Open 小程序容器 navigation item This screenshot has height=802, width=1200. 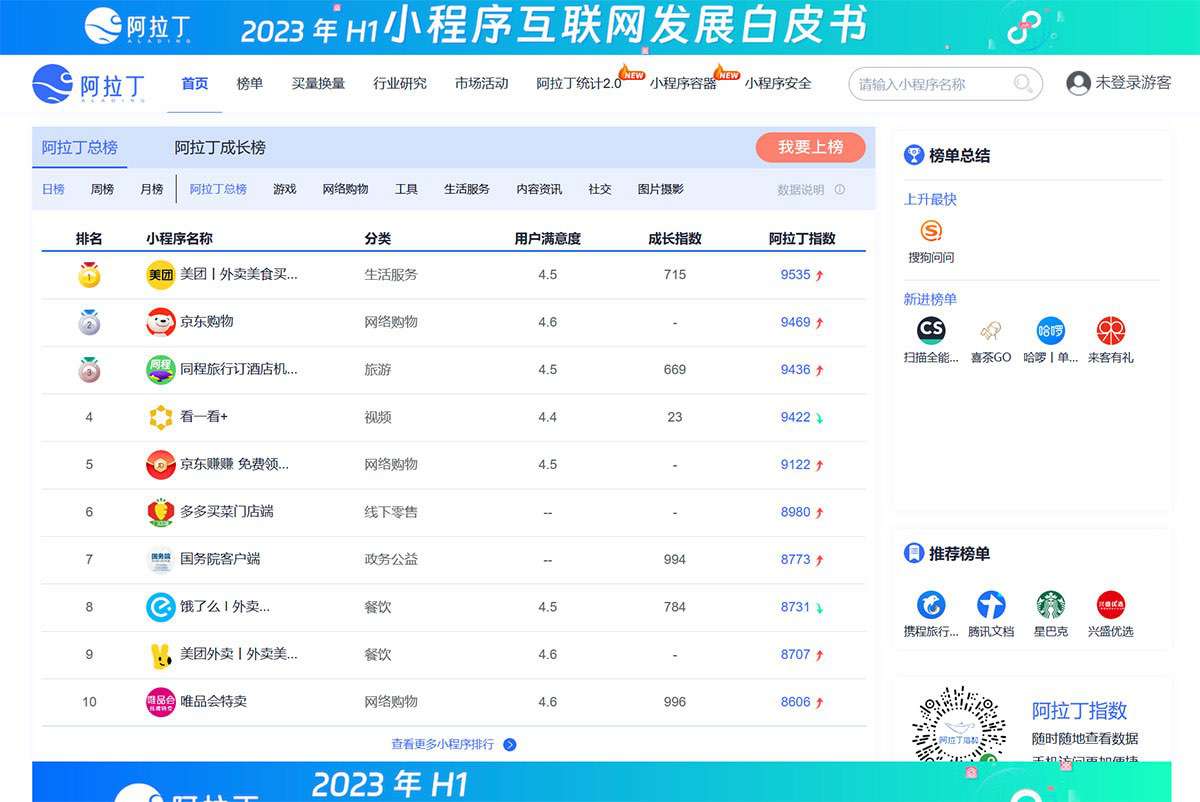[683, 84]
